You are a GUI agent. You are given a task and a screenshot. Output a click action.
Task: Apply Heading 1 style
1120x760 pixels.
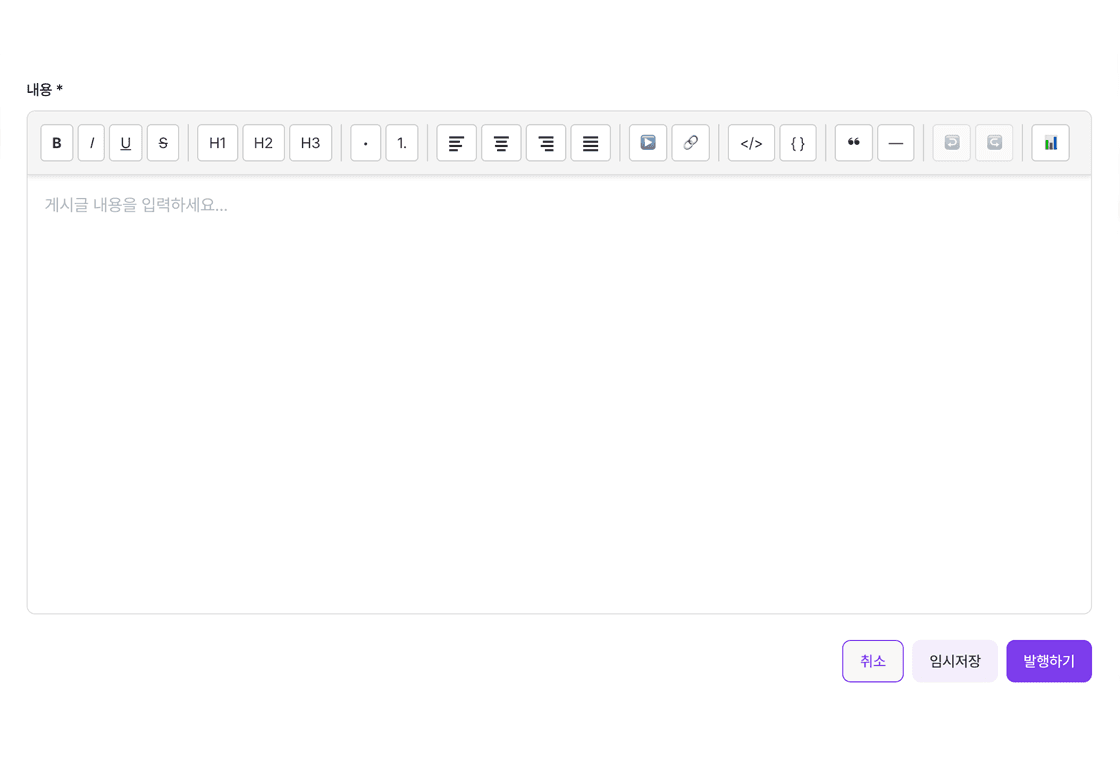(217, 143)
